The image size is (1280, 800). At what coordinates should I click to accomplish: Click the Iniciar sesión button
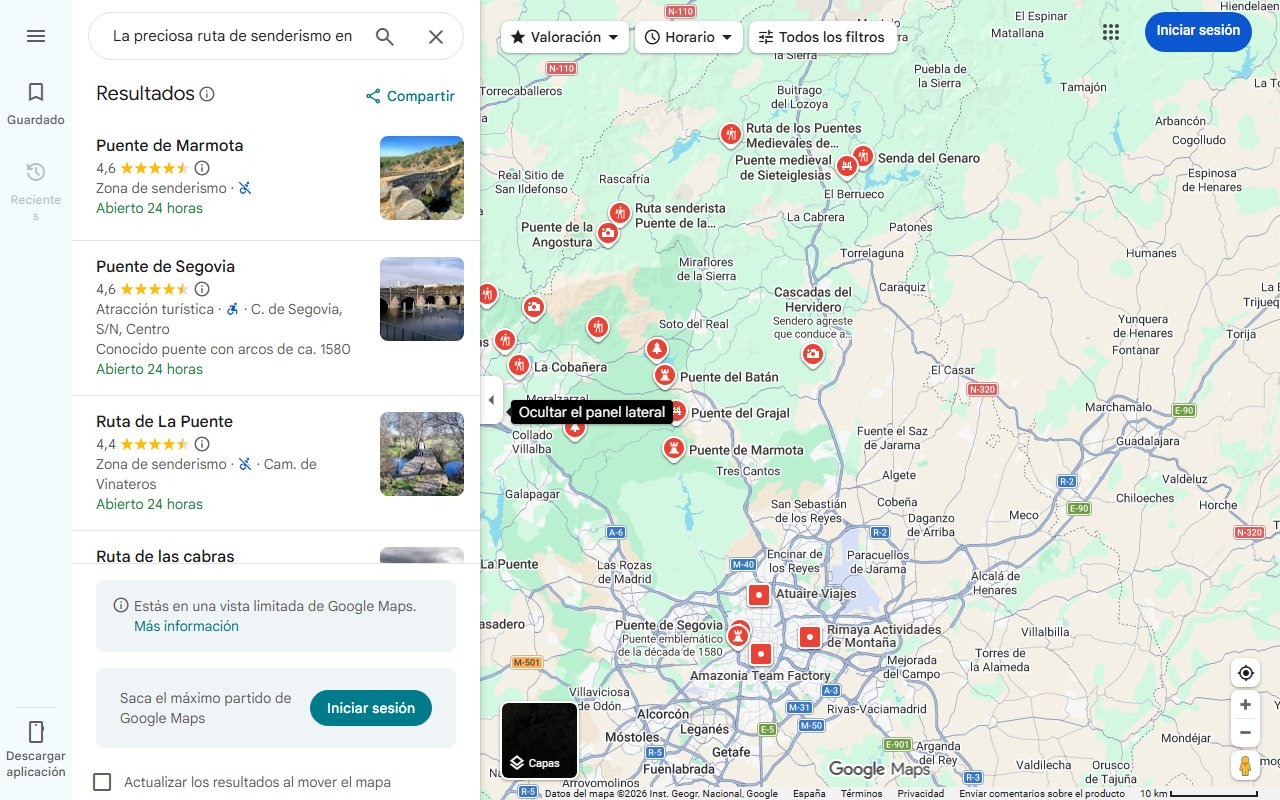pyautogui.click(x=1197, y=31)
